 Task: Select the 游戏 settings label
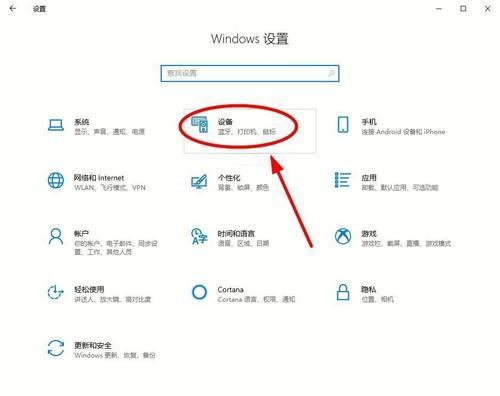369,233
